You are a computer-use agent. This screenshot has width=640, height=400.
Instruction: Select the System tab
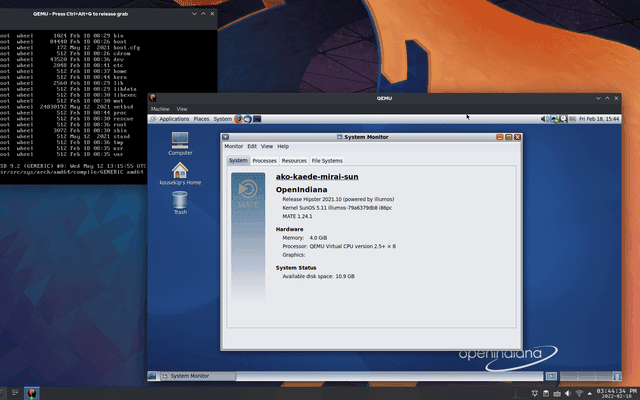[x=238, y=160]
